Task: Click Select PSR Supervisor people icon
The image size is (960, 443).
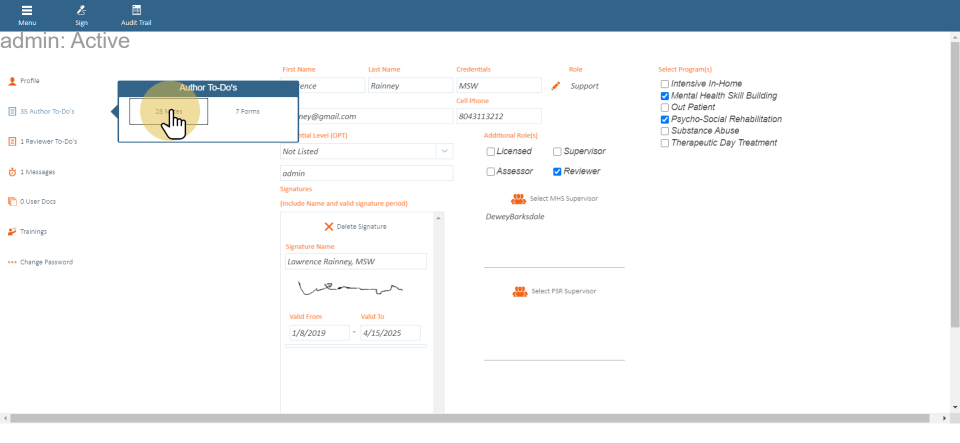Action: [x=519, y=291]
